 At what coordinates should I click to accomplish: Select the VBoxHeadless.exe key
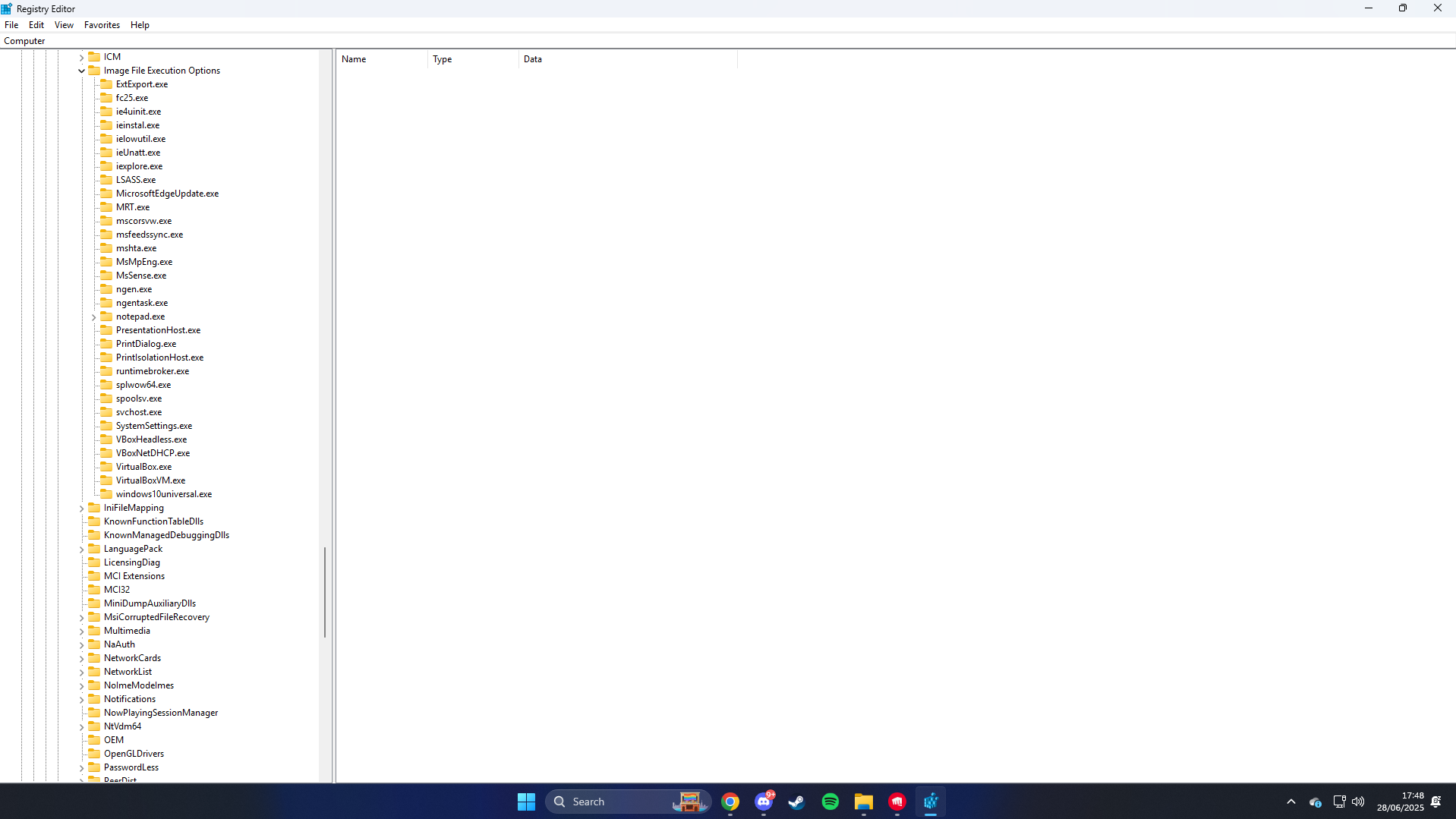coord(151,439)
